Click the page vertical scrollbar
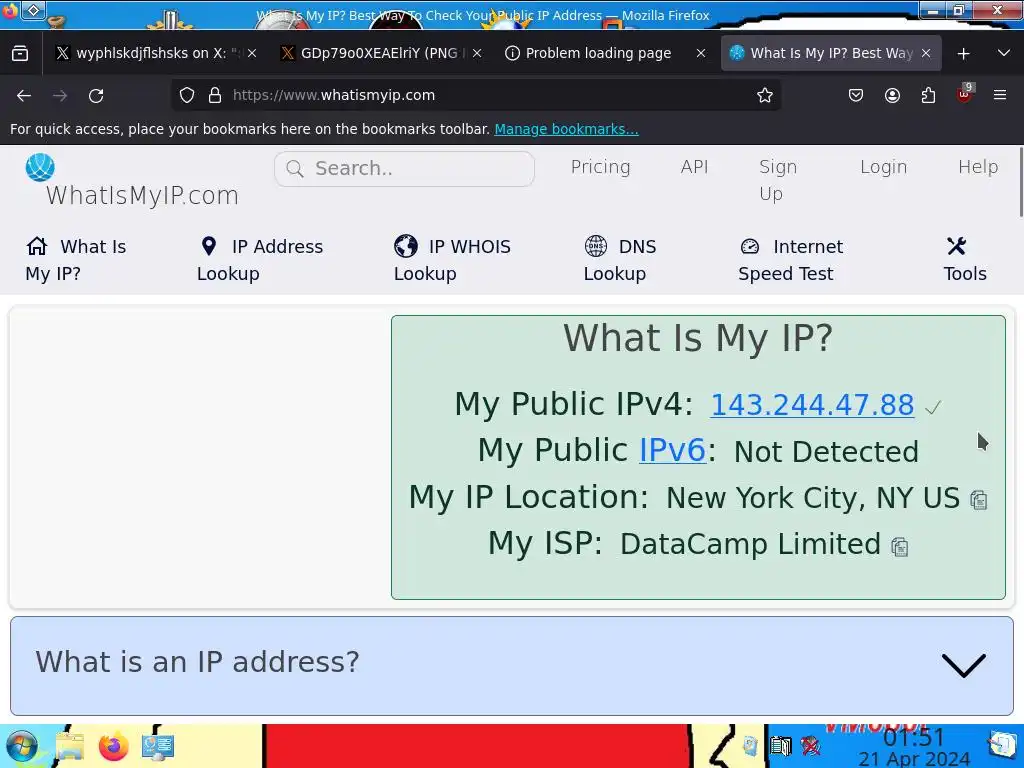Image resolution: width=1024 pixels, height=768 pixels. point(1021,182)
